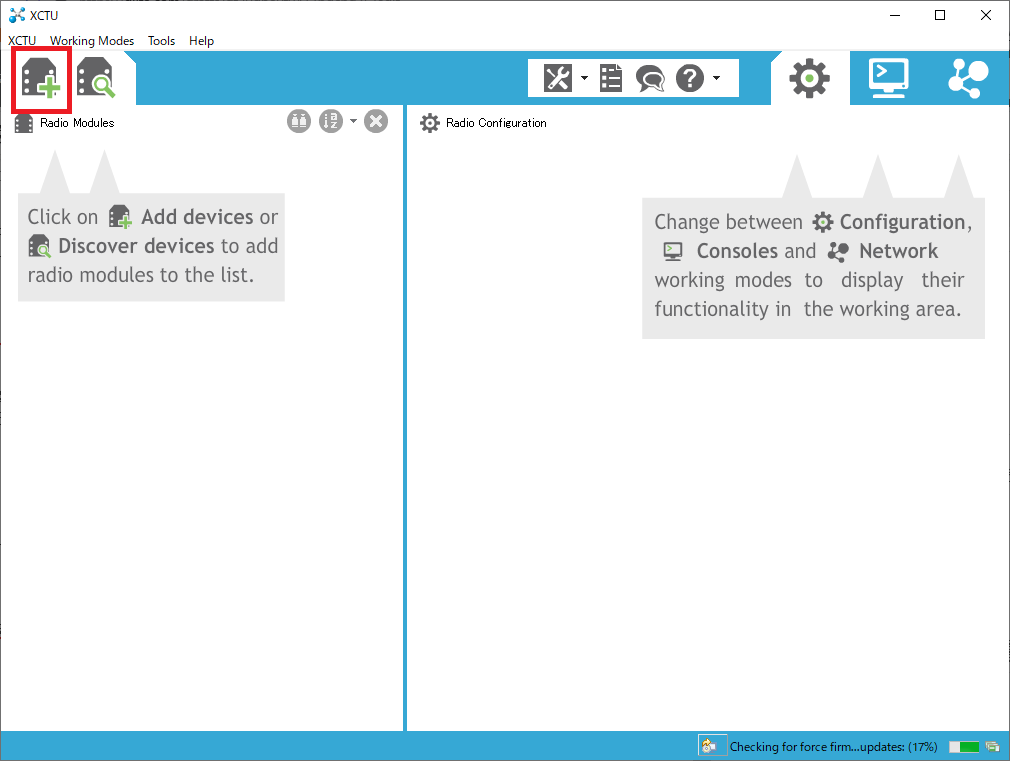Click the Checking for force firmware updates text
The height and width of the screenshot is (761, 1010).
pos(834,747)
